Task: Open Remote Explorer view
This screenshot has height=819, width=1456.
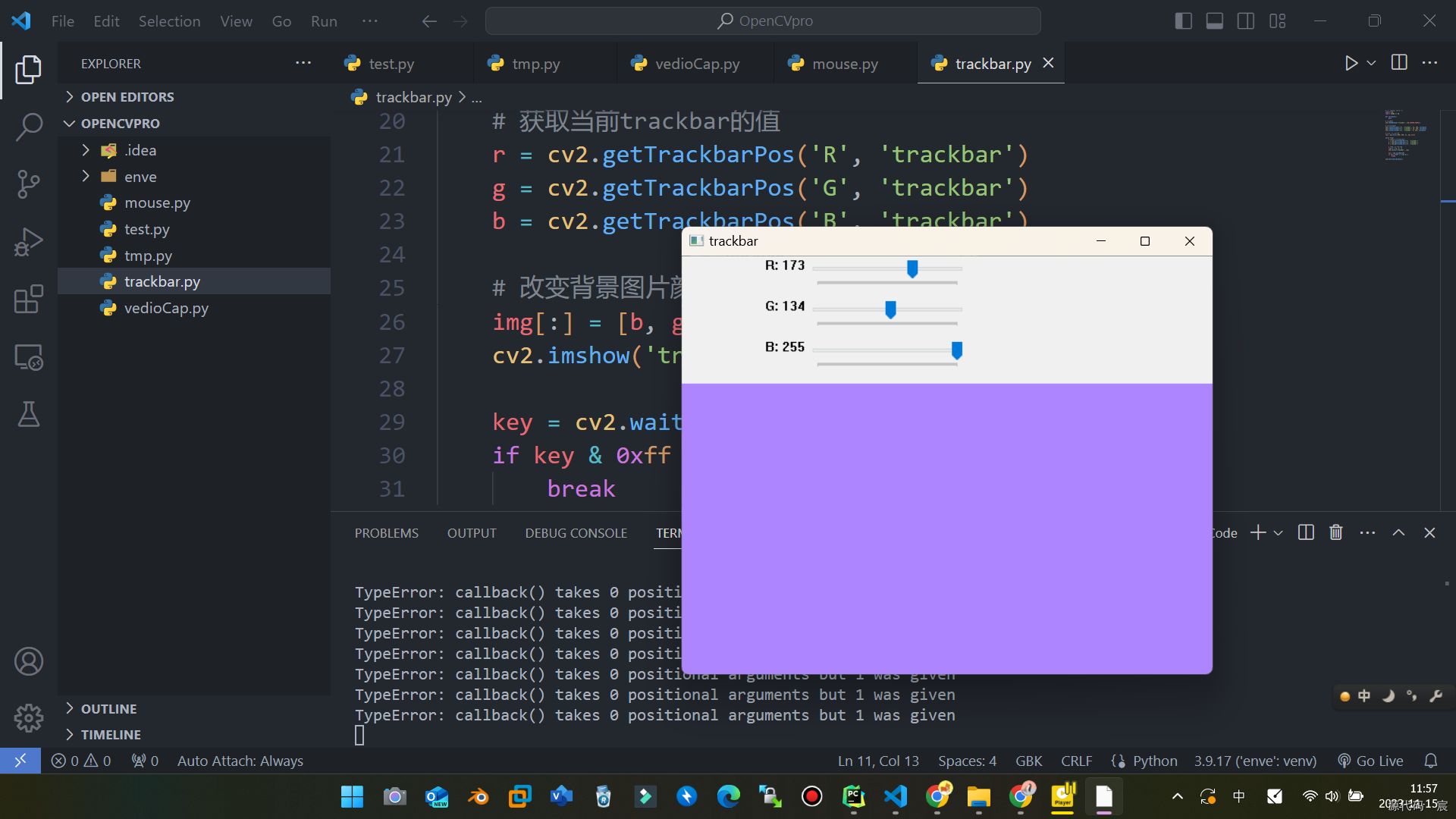Action: coord(29,357)
